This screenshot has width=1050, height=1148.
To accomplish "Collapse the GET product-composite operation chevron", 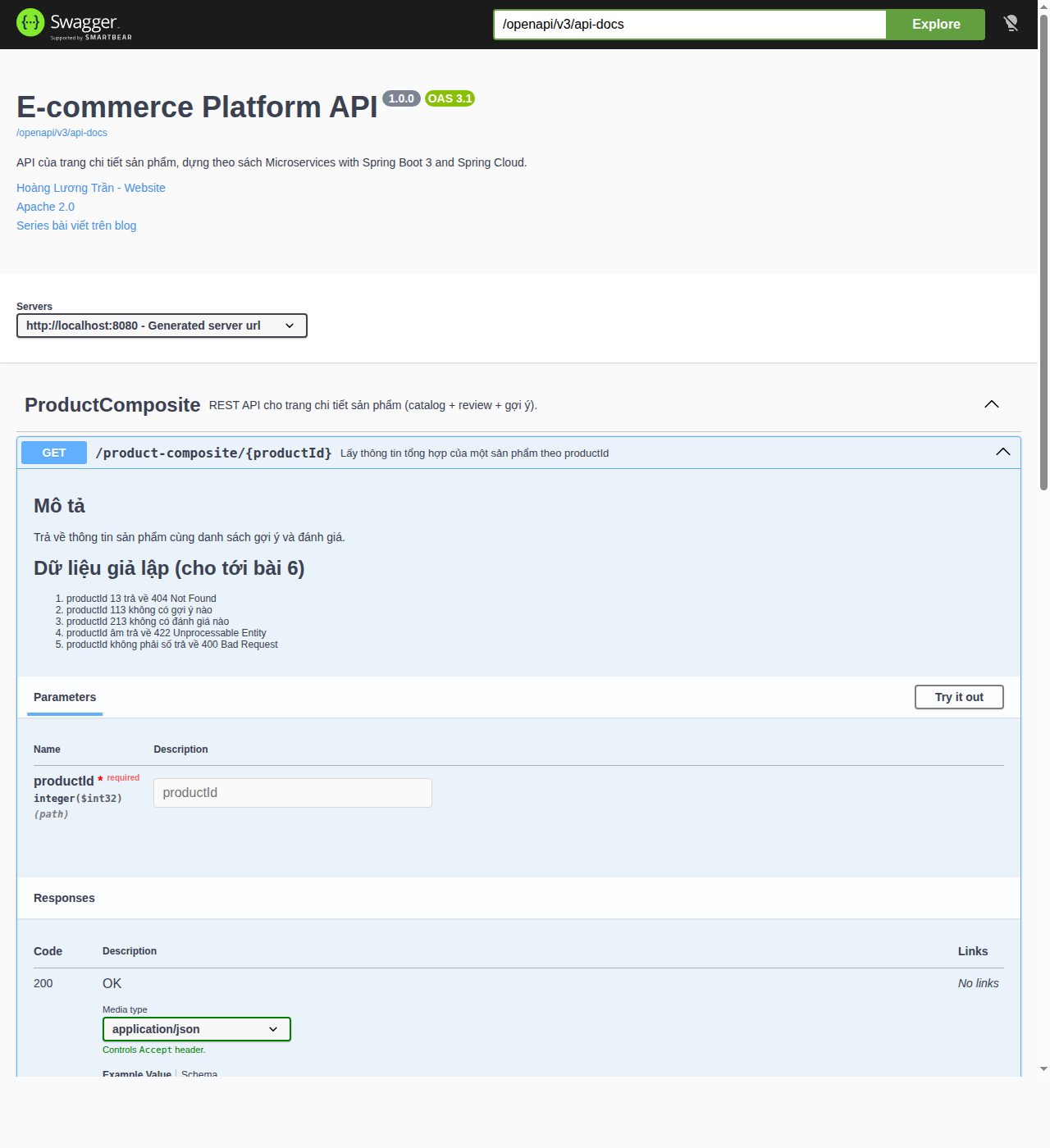I will pyautogui.click(x=1002, y=452).
